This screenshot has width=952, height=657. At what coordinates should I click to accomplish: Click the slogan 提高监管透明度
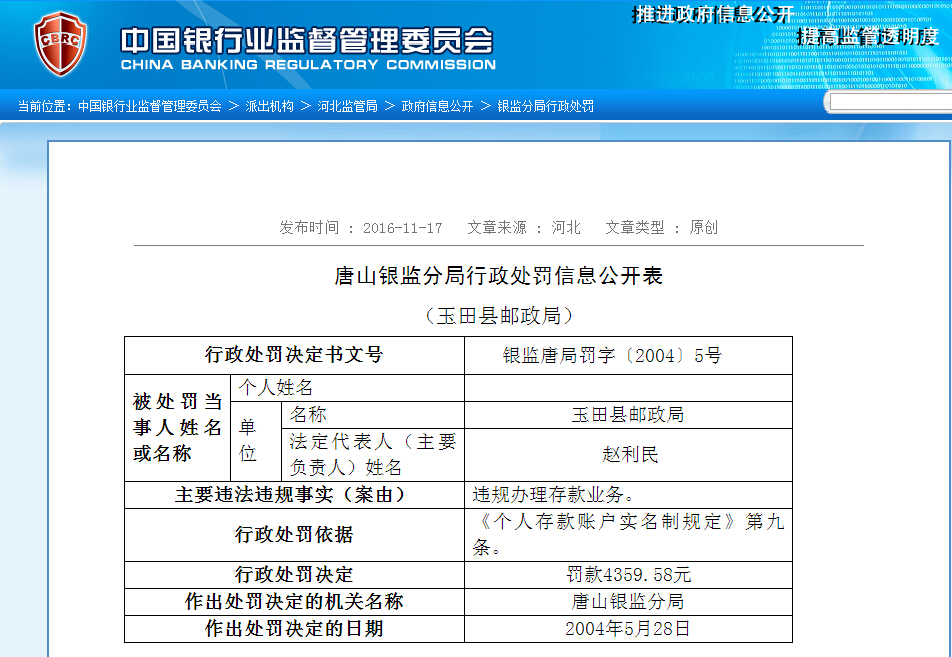click(868, 36)
